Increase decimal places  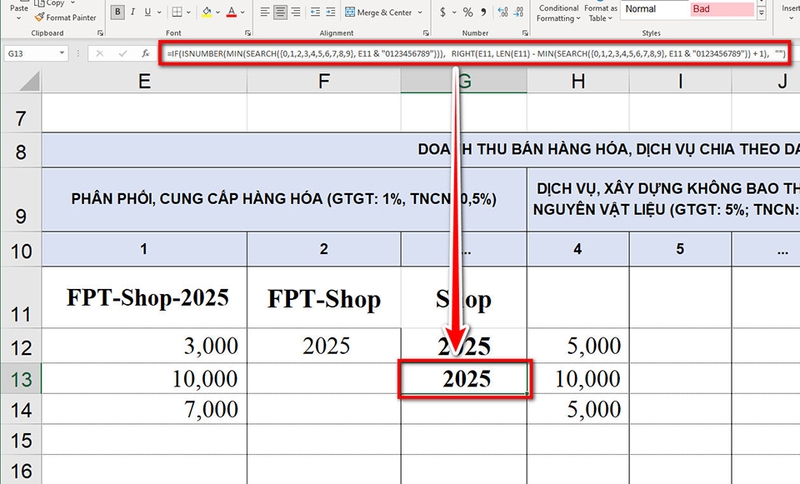[x=503, y=12]
